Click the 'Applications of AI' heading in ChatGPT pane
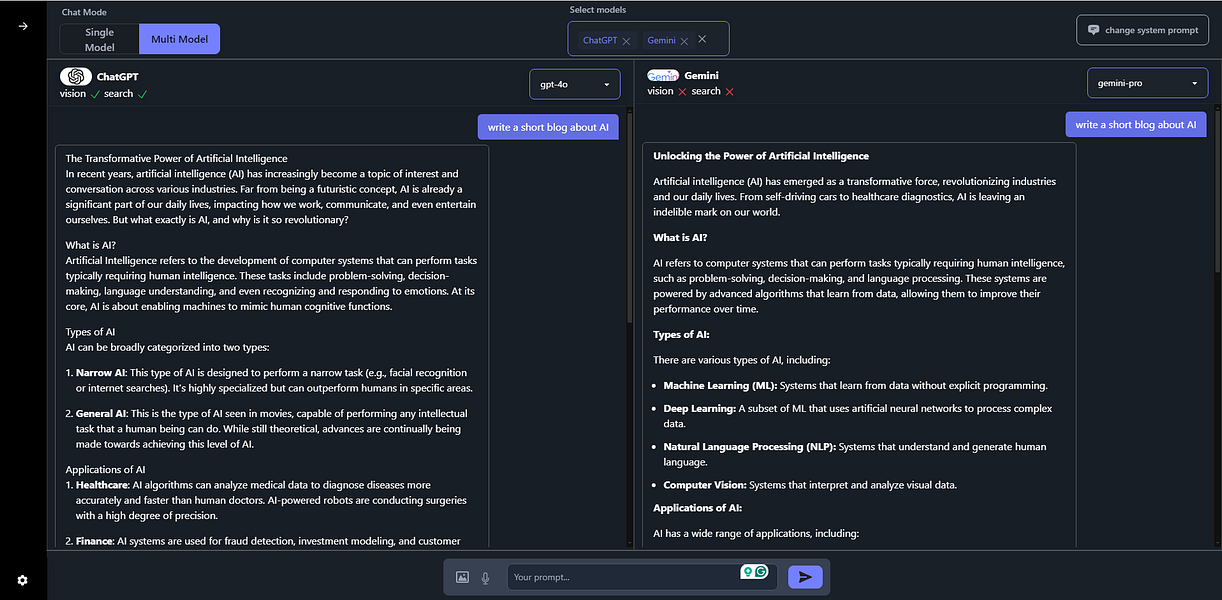This screenshot has height=600, width=1222. click(x=105, y=469)
